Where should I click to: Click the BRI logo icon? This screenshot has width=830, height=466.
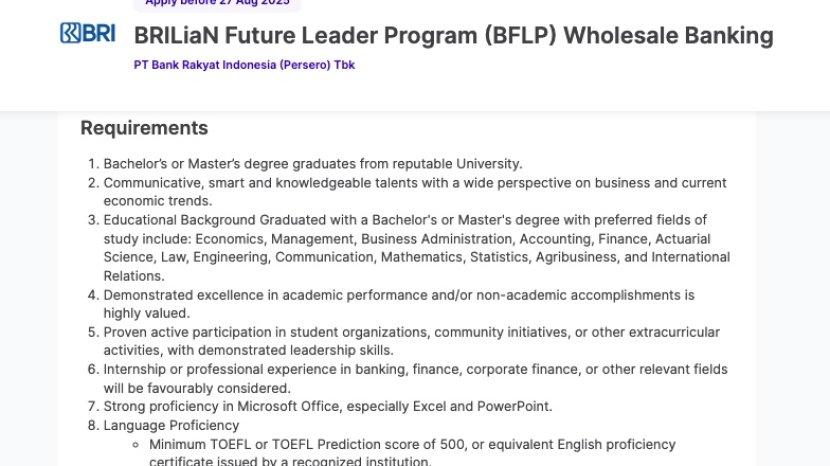tap(87, 34)
